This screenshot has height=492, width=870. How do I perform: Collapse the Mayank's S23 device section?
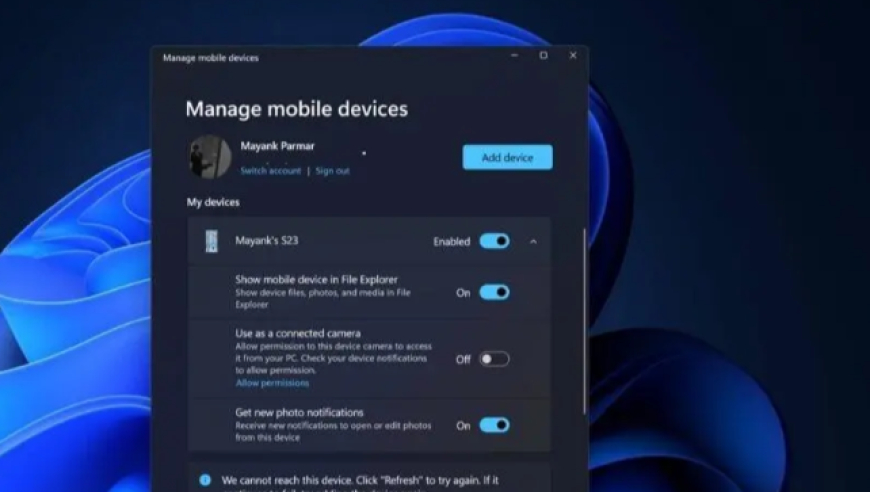coord(533,241)
